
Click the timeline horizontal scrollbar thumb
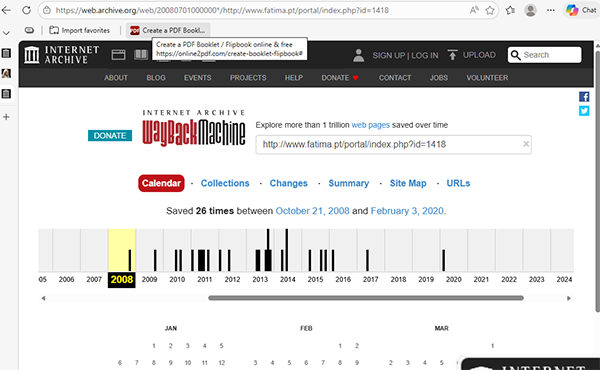366,298
